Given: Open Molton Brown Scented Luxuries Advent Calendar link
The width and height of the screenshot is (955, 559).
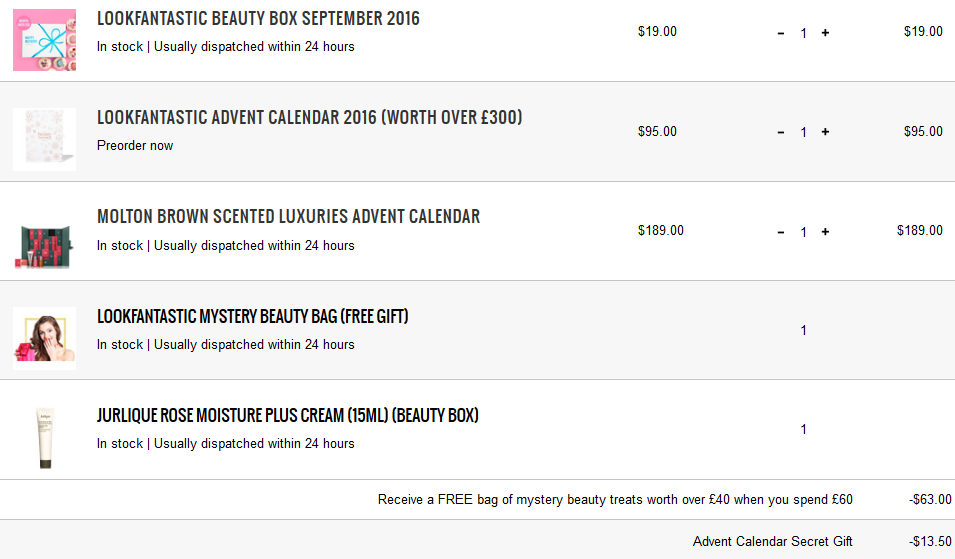Looking at the screenshot, I should 288,217.
